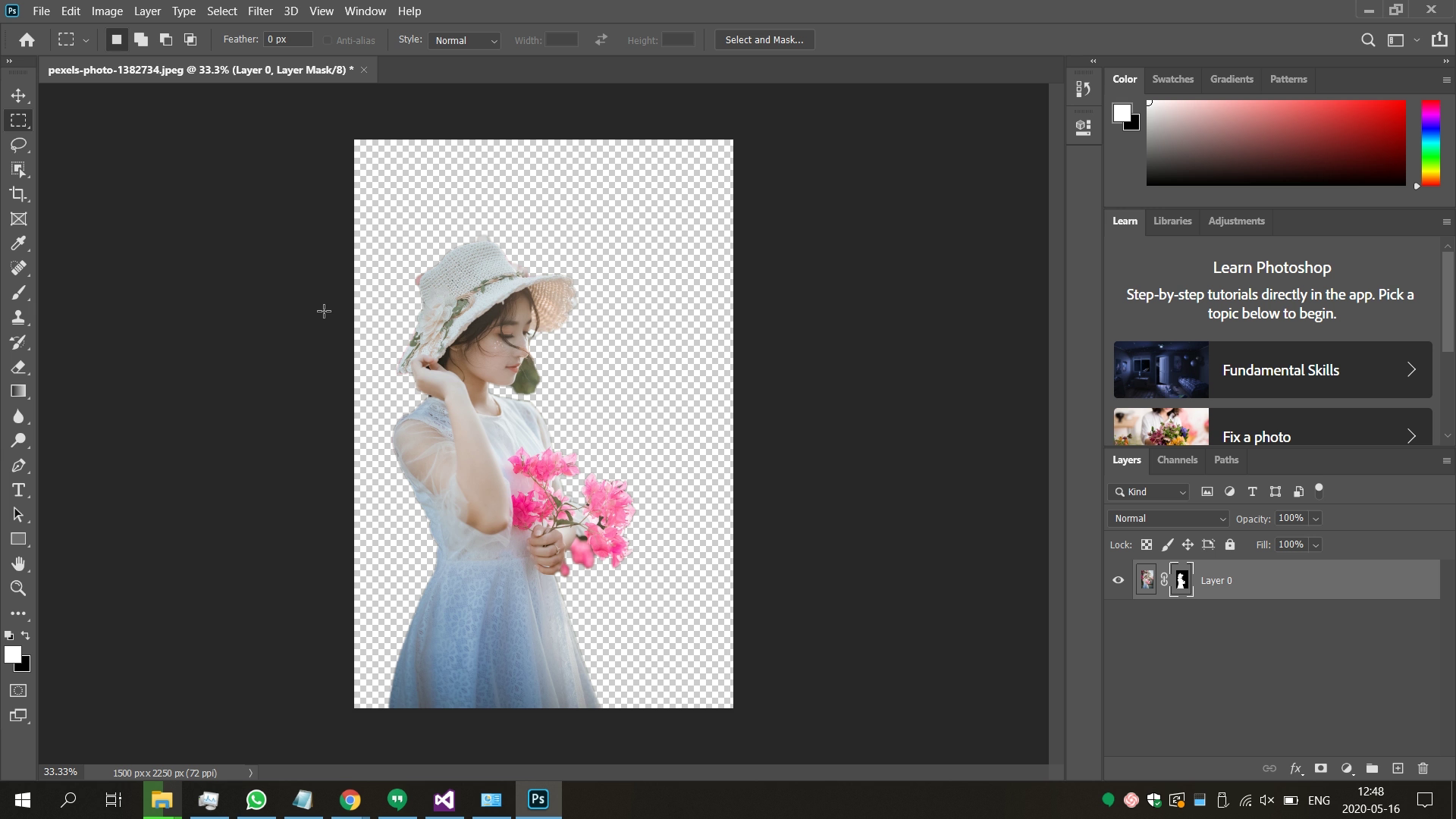1456x819 pixels.
Task: Enable the Anti-alias checkbox
Action: click(x=328, y=40)
